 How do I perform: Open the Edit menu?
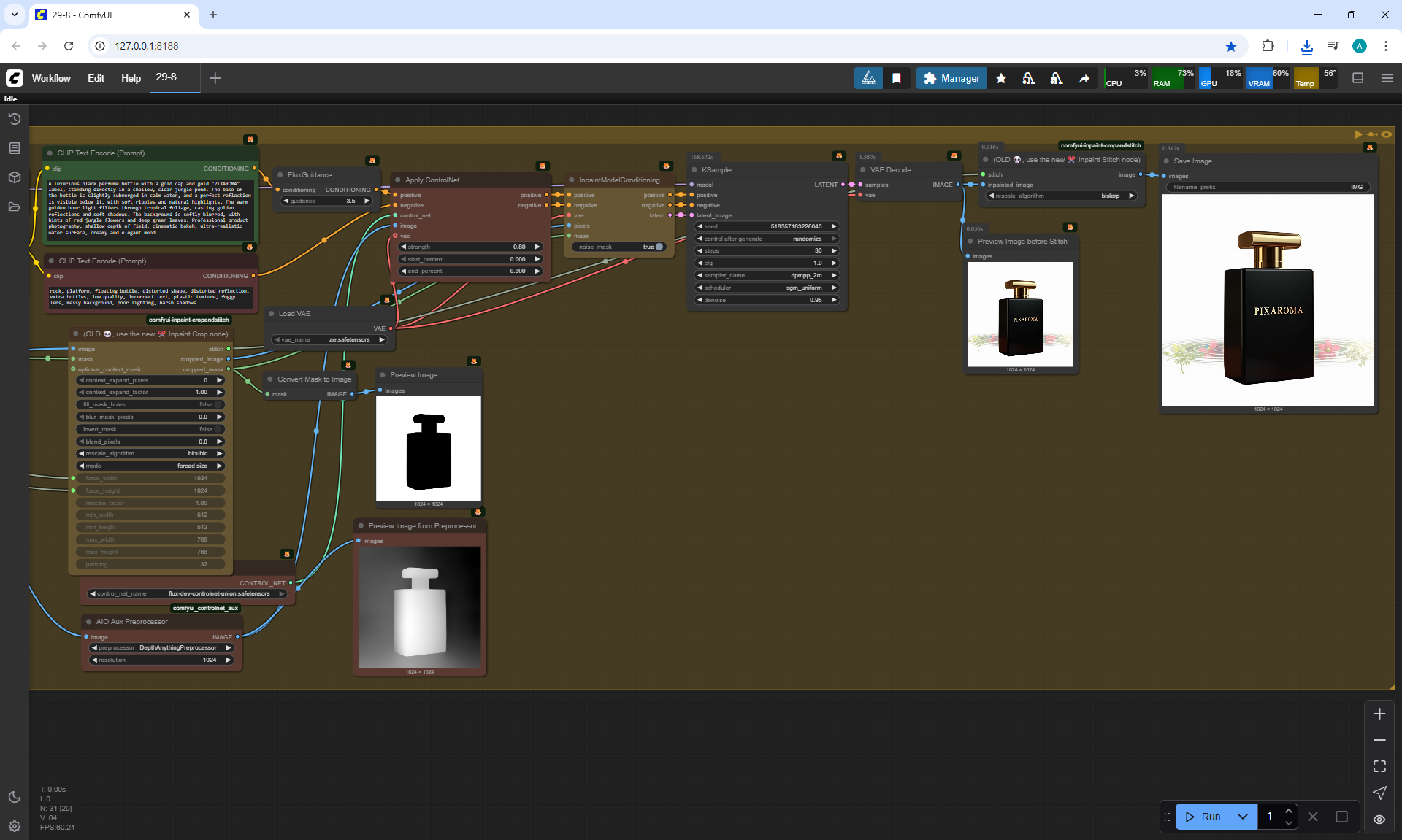96,78
